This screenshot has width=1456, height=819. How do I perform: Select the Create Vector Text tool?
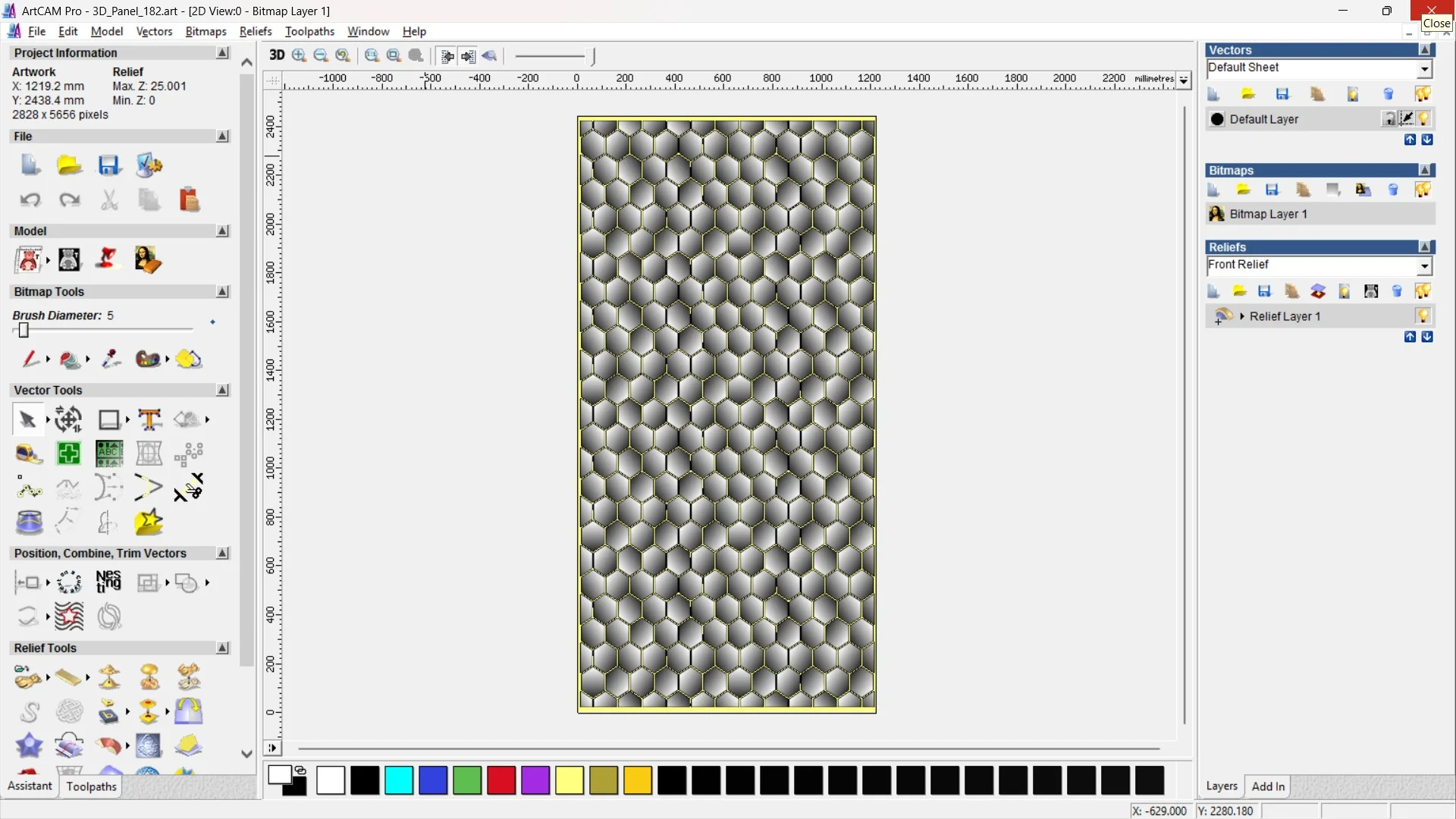(x=149, y=419)
